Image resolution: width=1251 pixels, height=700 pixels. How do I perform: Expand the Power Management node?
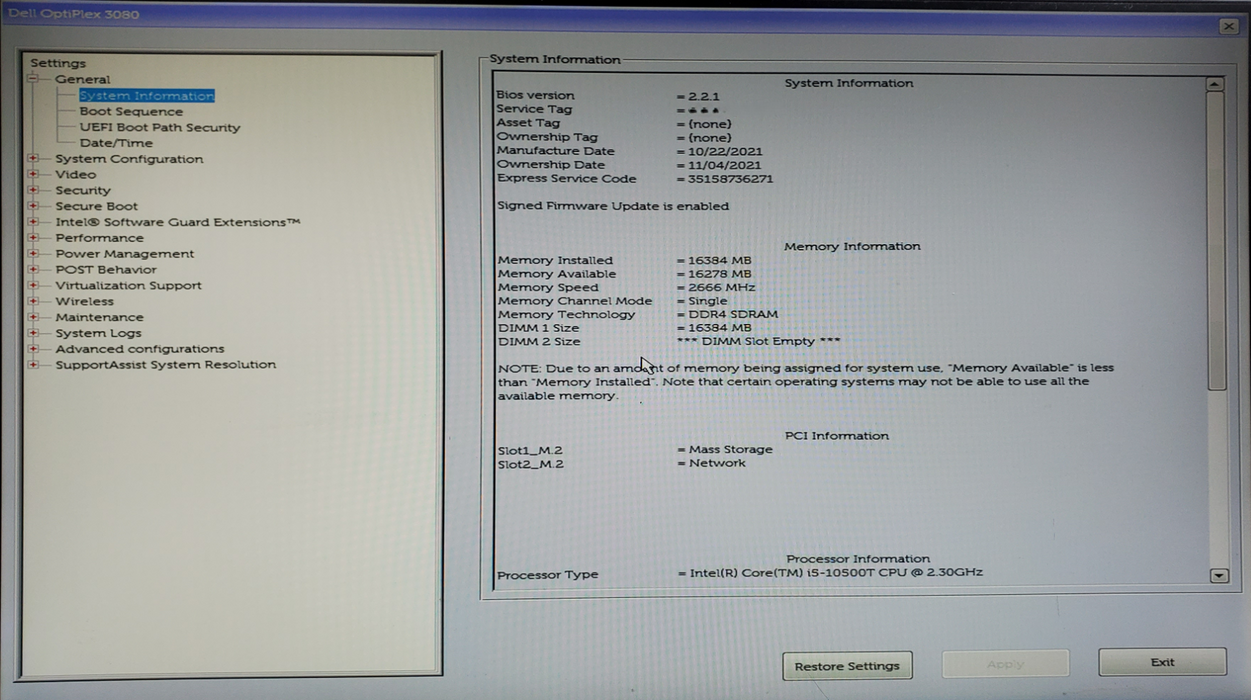click(33, 254)
